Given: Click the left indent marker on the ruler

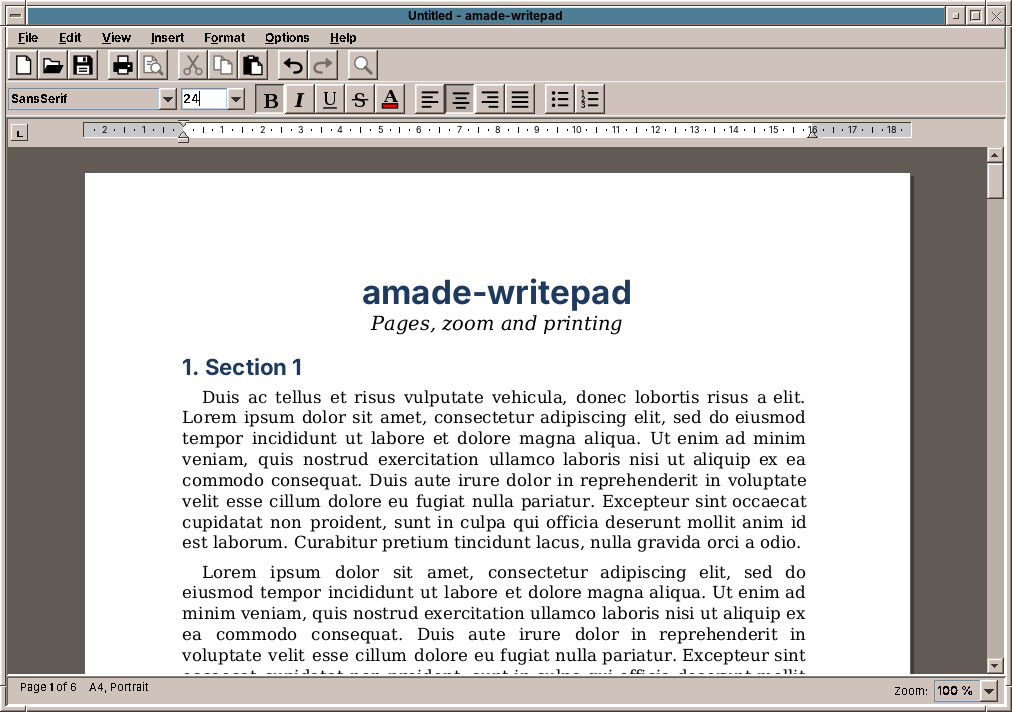Looking at the screenshot, I should (x=183, y=137).
